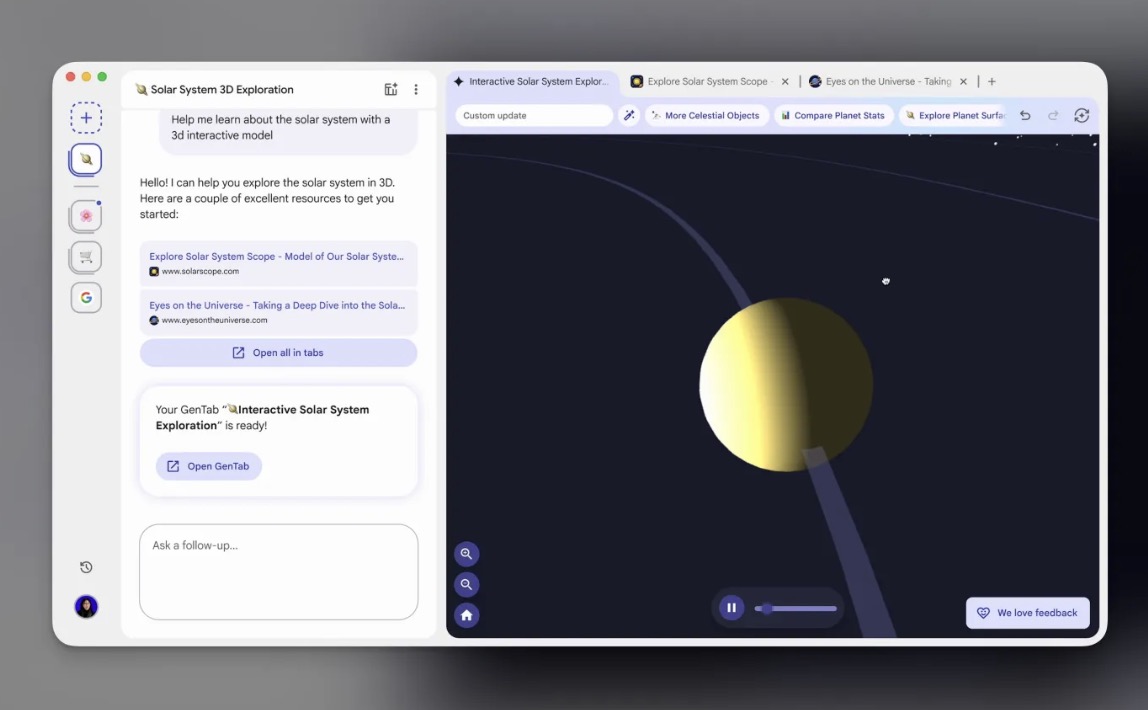This screenshot has width=1148, height=710.
Task: Select the flower emoji conversation
Action: 86,216
